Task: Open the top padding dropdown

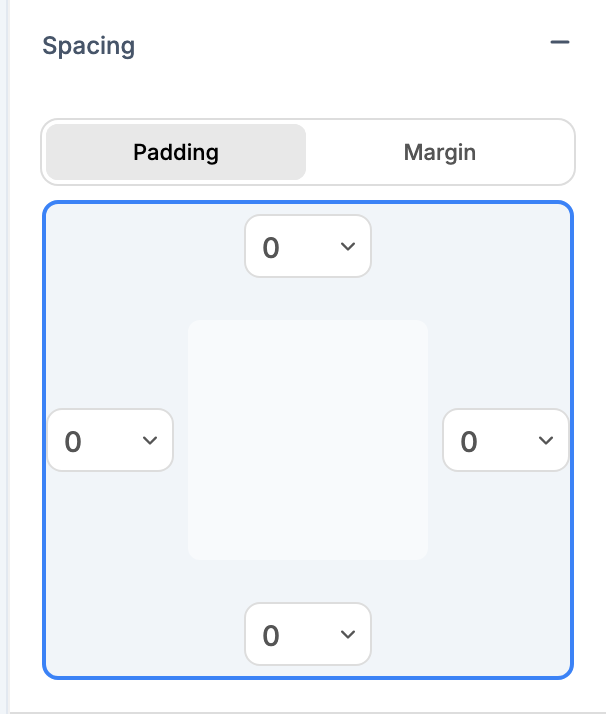Action: tap(308, 246)
